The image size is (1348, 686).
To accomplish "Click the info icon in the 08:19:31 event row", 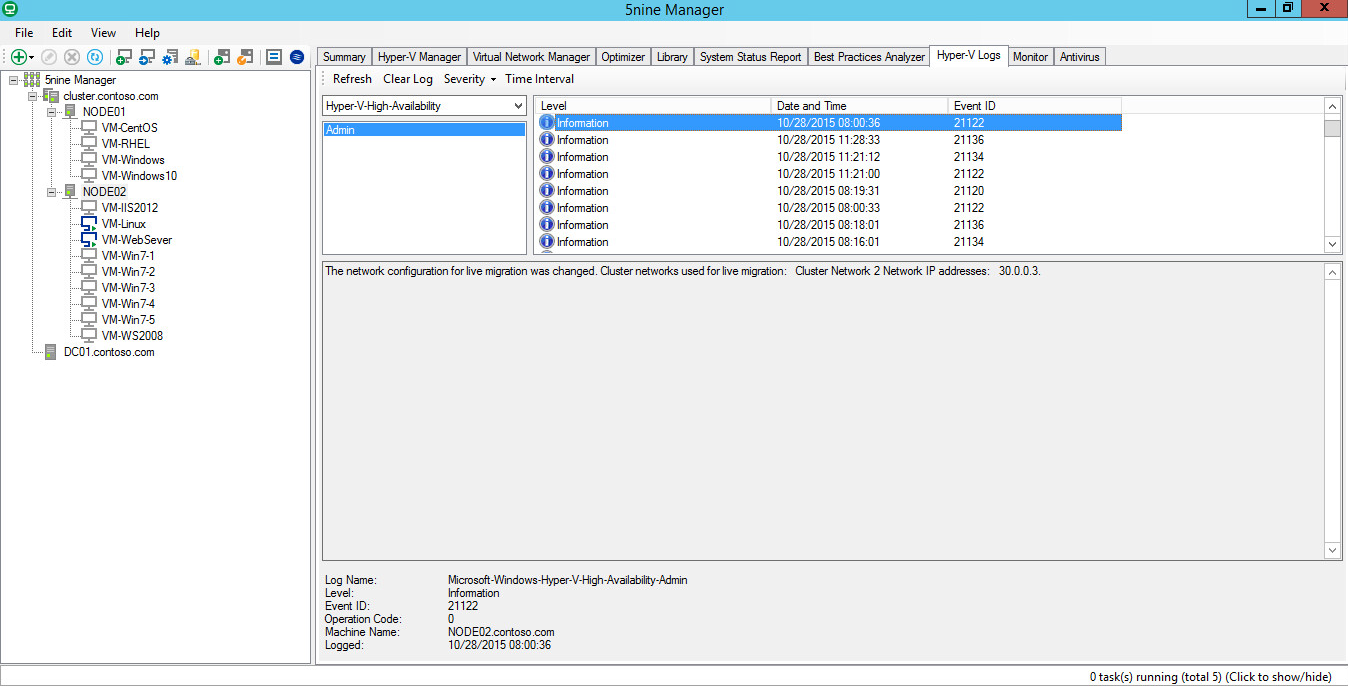I will pyautogui.click(x=547, y=191).
